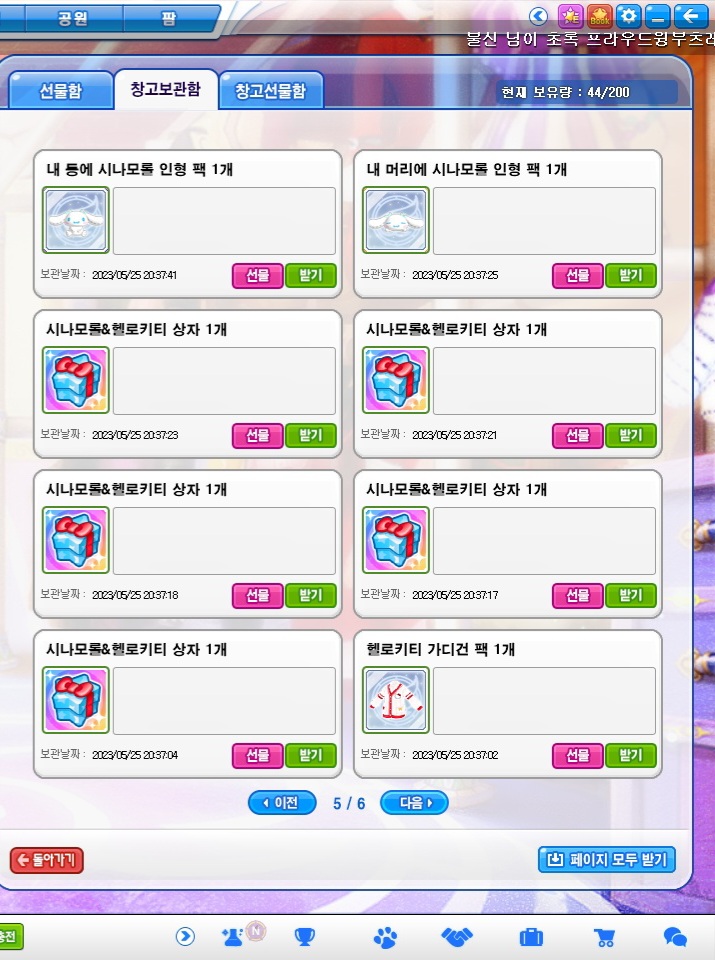Go to previous page with 이전 button
This screenshot has width=715, height=960.
(x=282, y=803)
